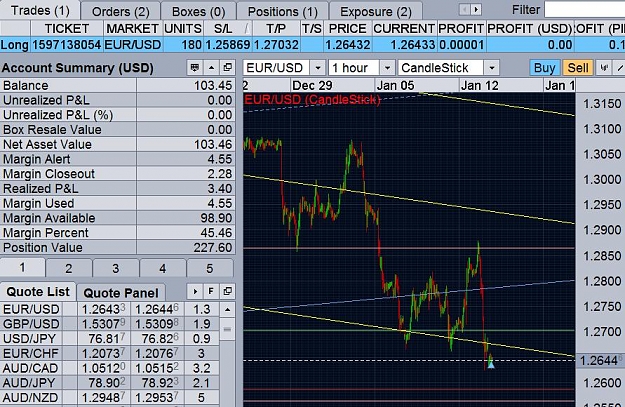Screen dimensions: 625x407
Task: Switch to layout tab 5
Action: [x=210, y=268]
